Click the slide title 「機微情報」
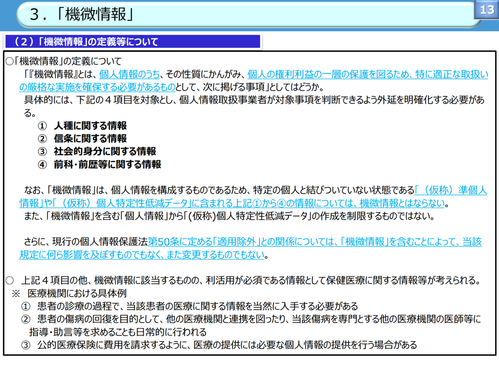Screen dimensions: 499x369 (x=82, y=14)
